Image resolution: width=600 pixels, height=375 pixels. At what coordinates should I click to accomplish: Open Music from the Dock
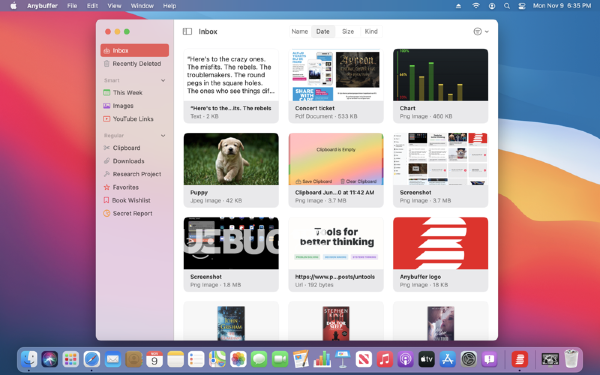(x=385, y=359)
